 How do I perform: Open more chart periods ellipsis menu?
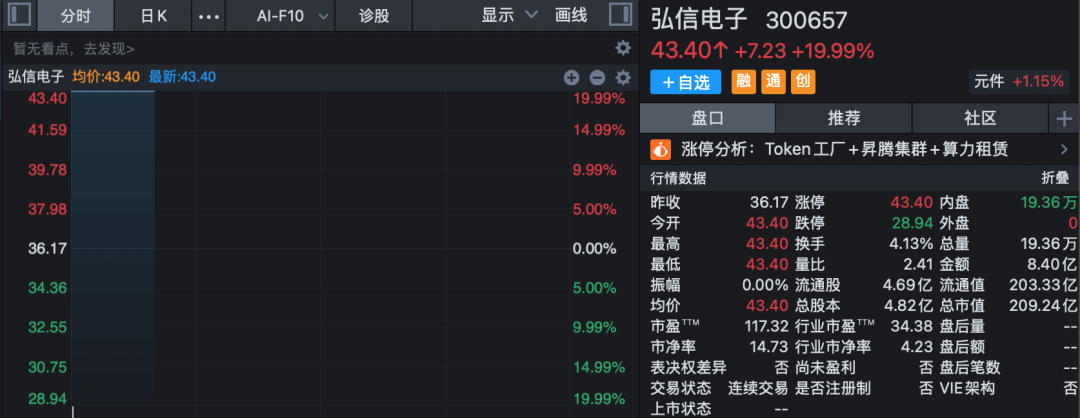(x=208, y=16)
